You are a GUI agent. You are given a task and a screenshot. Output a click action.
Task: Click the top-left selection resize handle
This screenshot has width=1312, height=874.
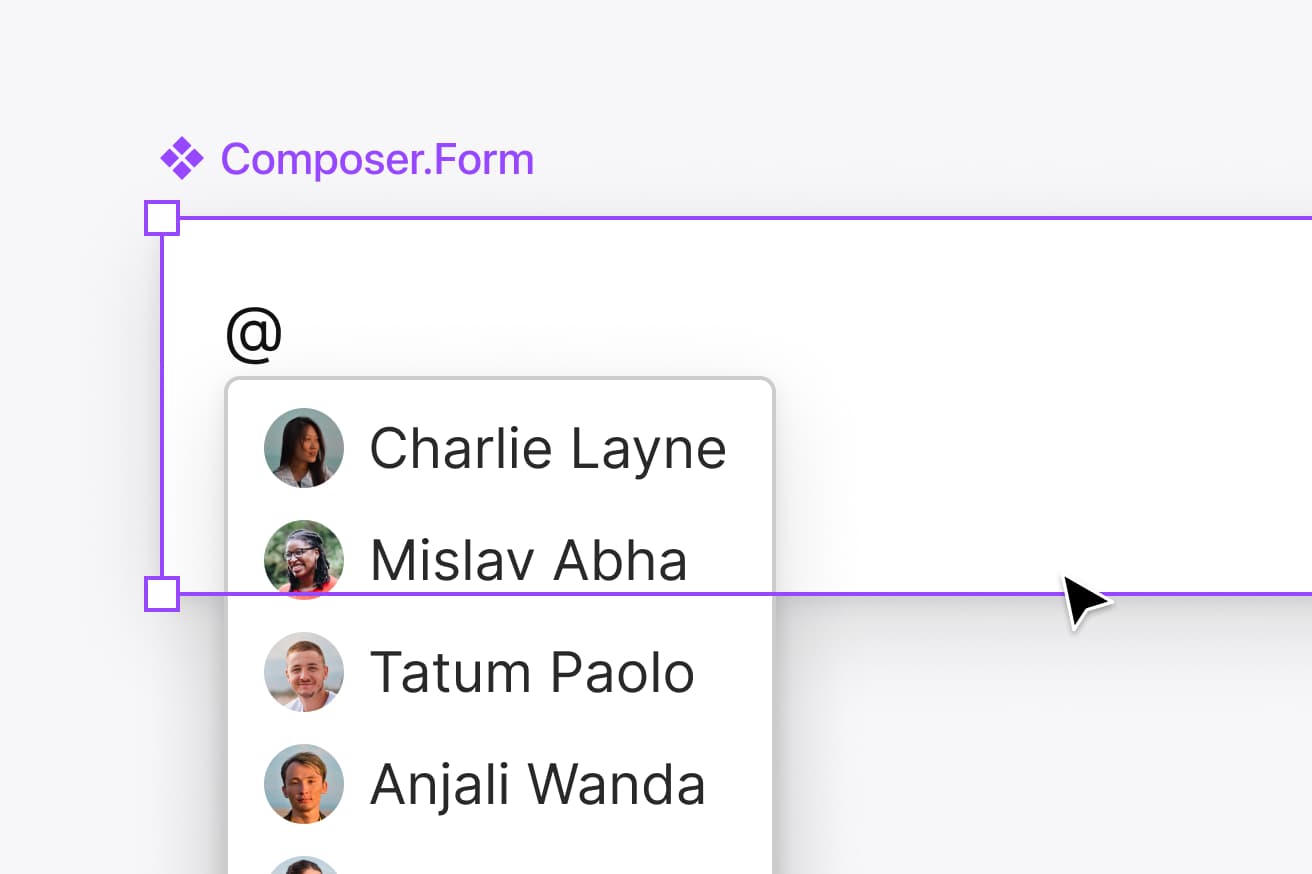[162, 218]
